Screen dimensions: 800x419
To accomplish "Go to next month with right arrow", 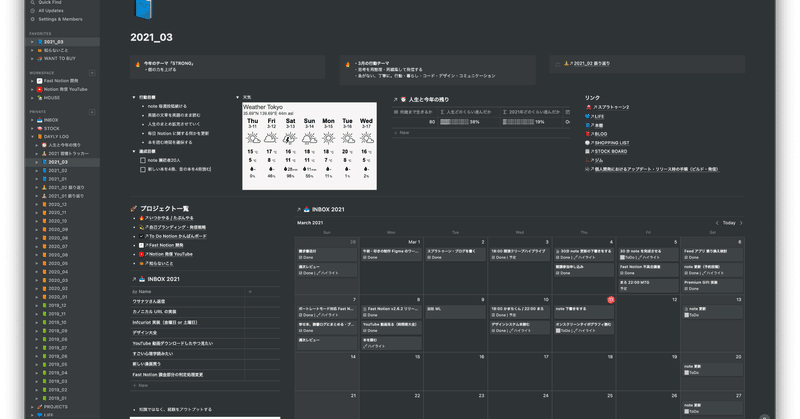I will pyautogui.click(x=741, y=223).
